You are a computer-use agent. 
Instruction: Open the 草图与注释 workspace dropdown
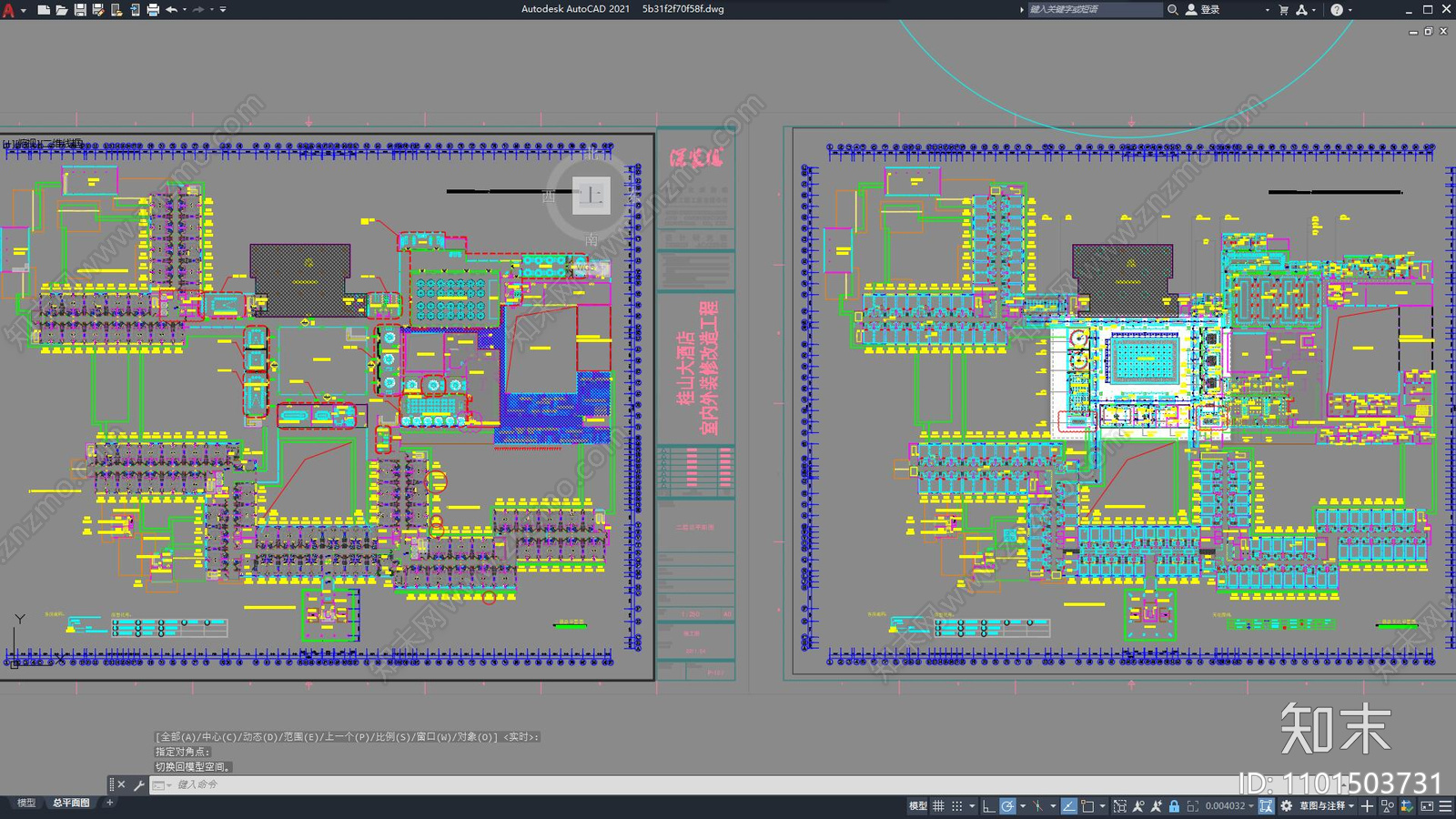pyautogui.click(x=1327, y=805)
